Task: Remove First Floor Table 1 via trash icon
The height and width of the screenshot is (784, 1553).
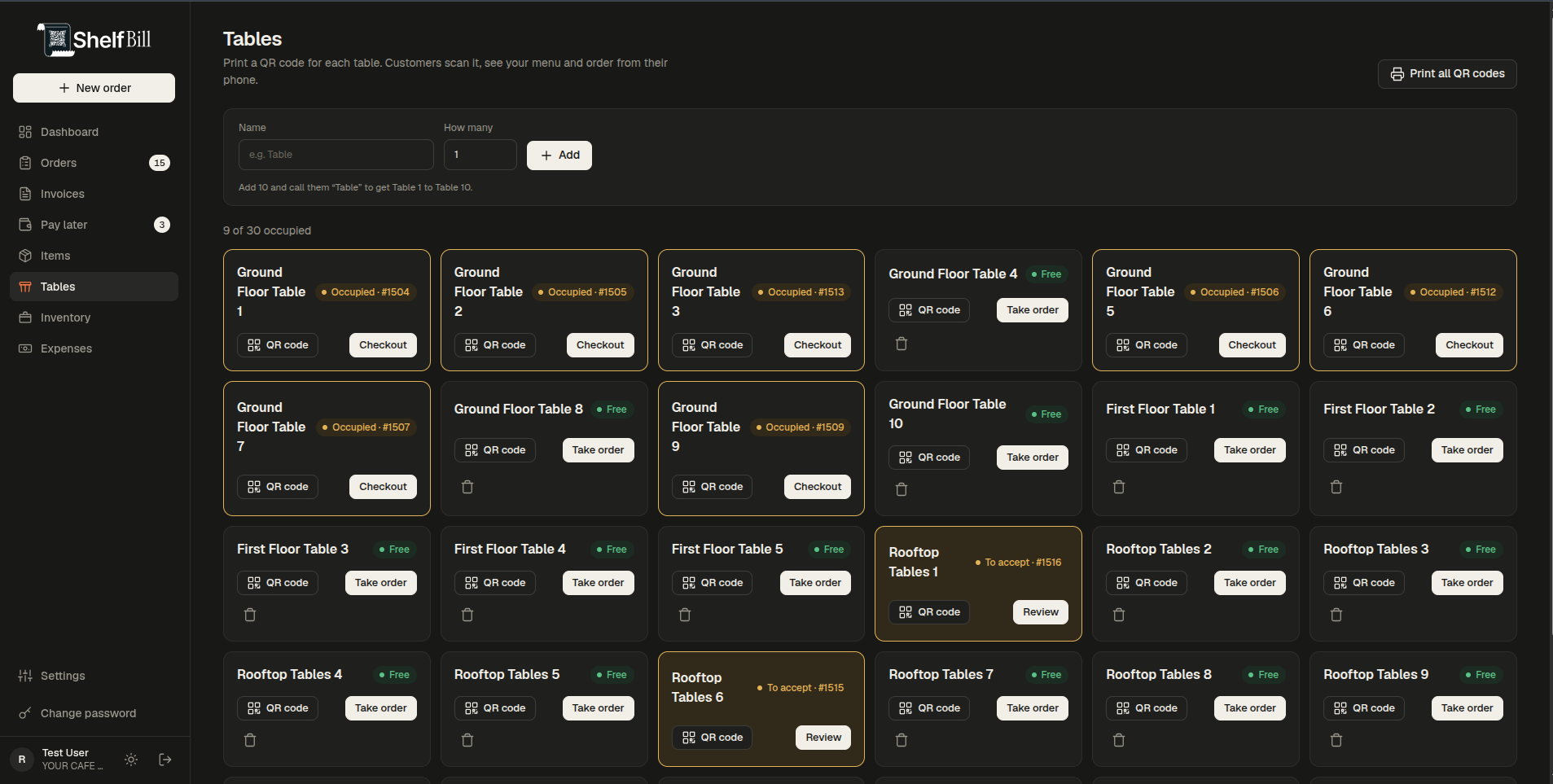Action: coord(1119,487)
